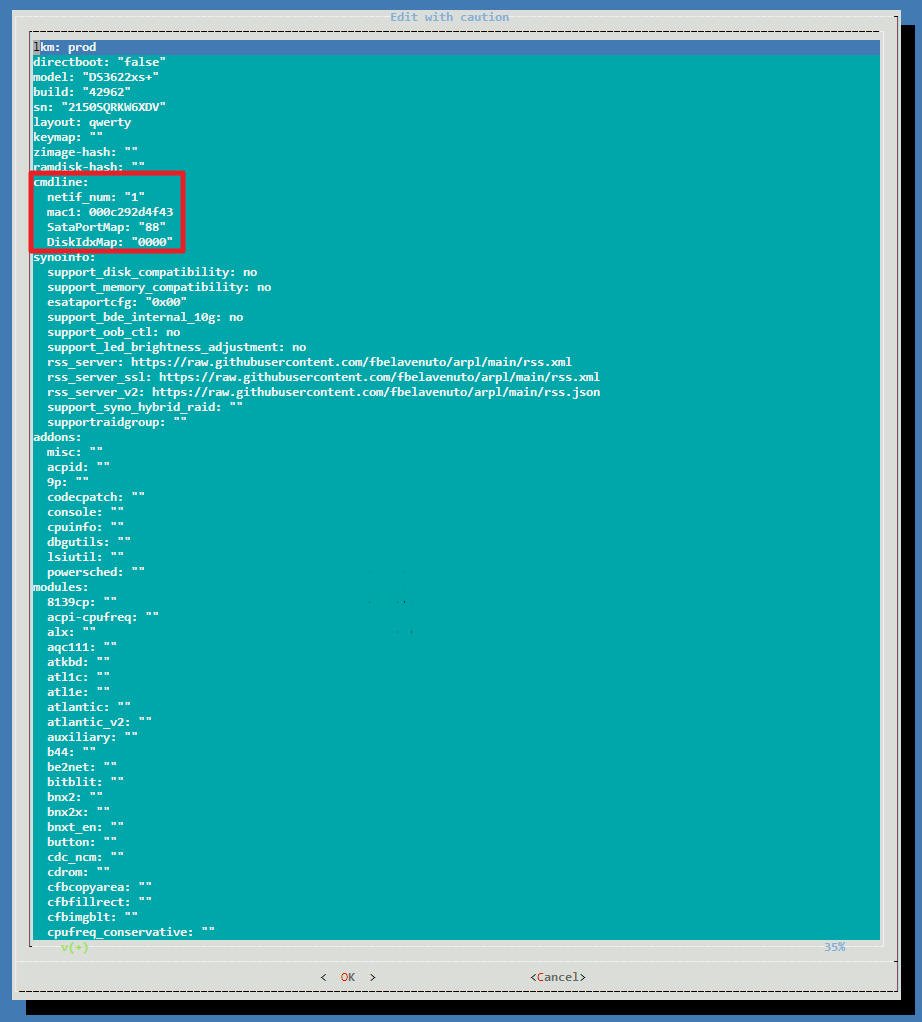
Task: Click the 35% scroll position indicator
Action: (834, 947)
